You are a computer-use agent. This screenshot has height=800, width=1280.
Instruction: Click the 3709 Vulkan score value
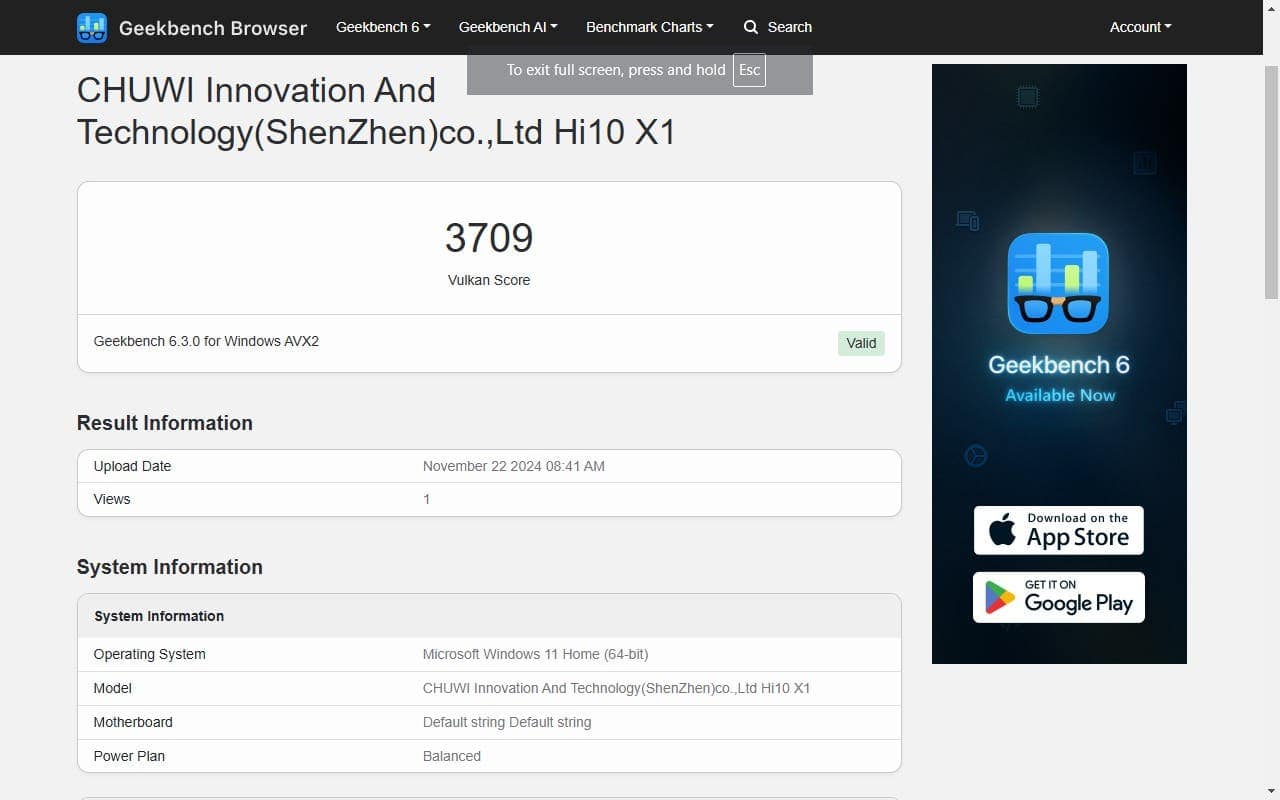(489, 238)
